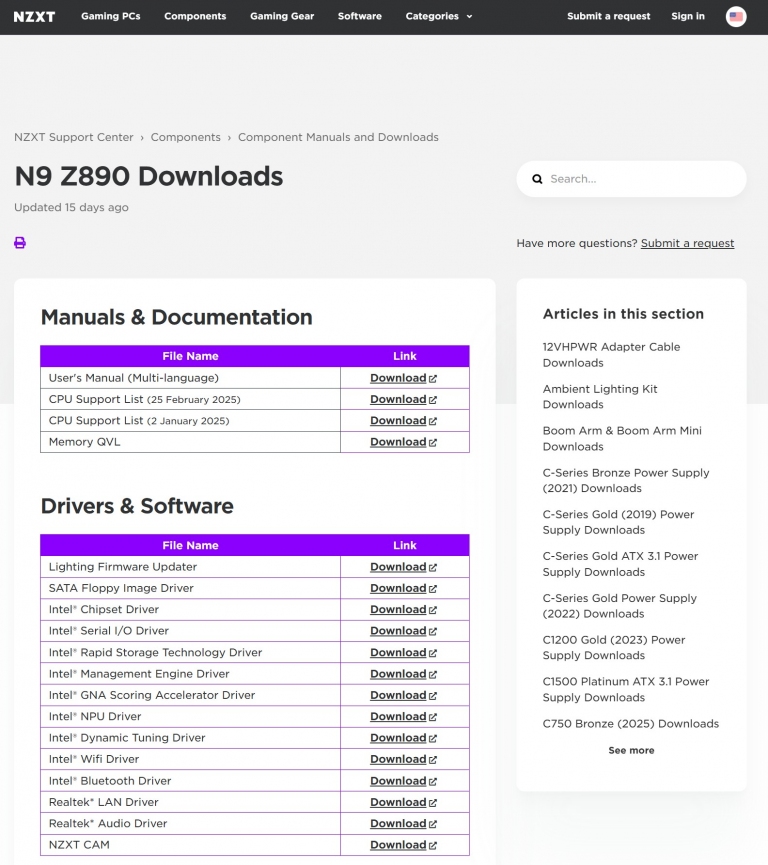Screen dimensions: 768x865
Task: Click "Drivers & Software" heading
Action: pos(137,506)
